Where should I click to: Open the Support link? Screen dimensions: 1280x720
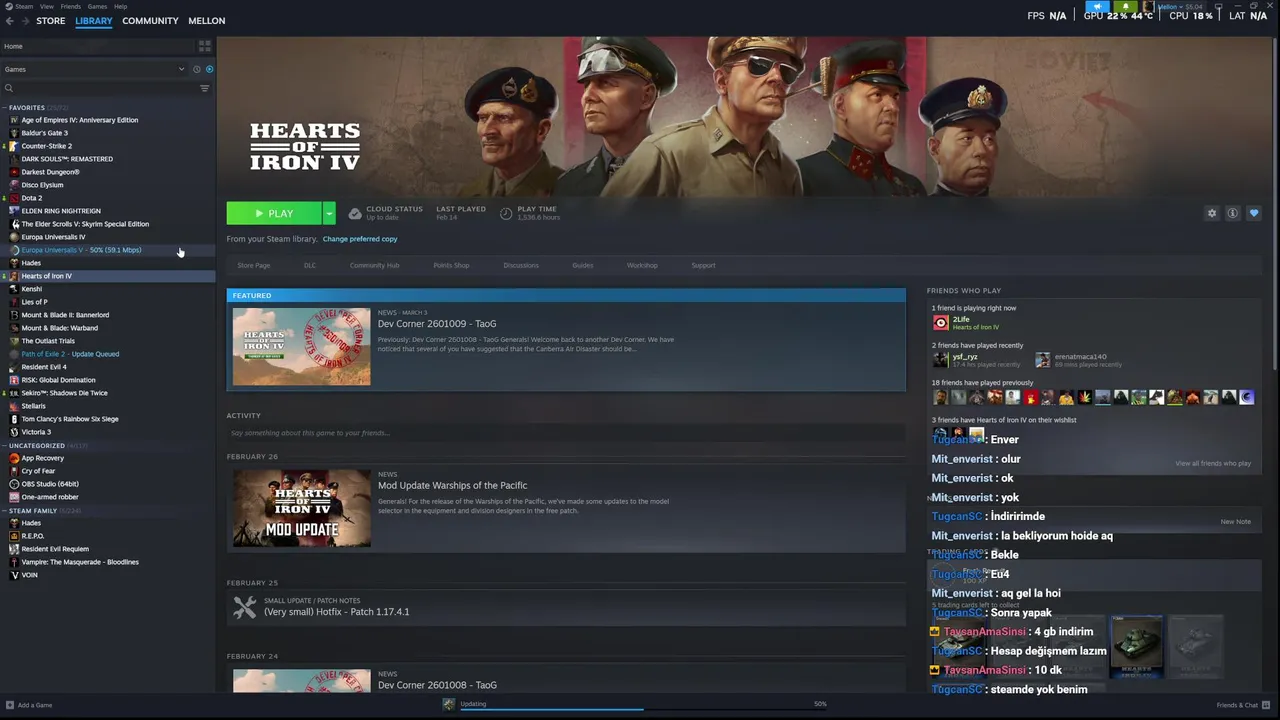(703, 265)
